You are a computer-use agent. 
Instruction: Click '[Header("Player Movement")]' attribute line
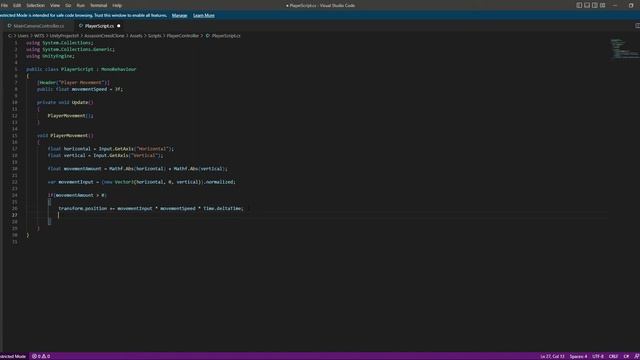click(73, 82)
